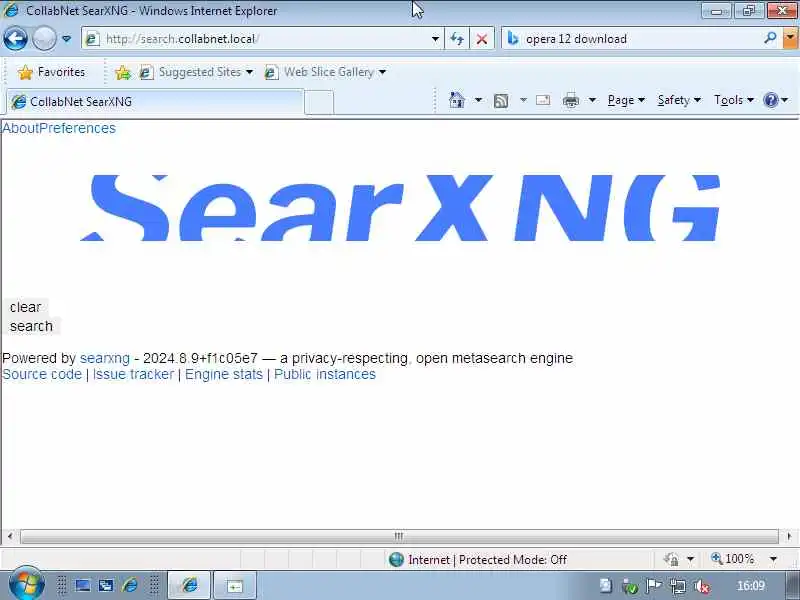Click the 100% zoom level button
Screen dimensions: 800x600
point(733,559)
